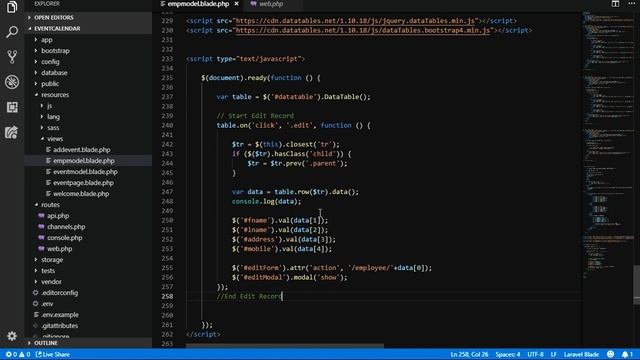Image resolution: width=640 pixels, height=360 pixels.
Task: Expand the sass folder
Action: coord(53,128)
